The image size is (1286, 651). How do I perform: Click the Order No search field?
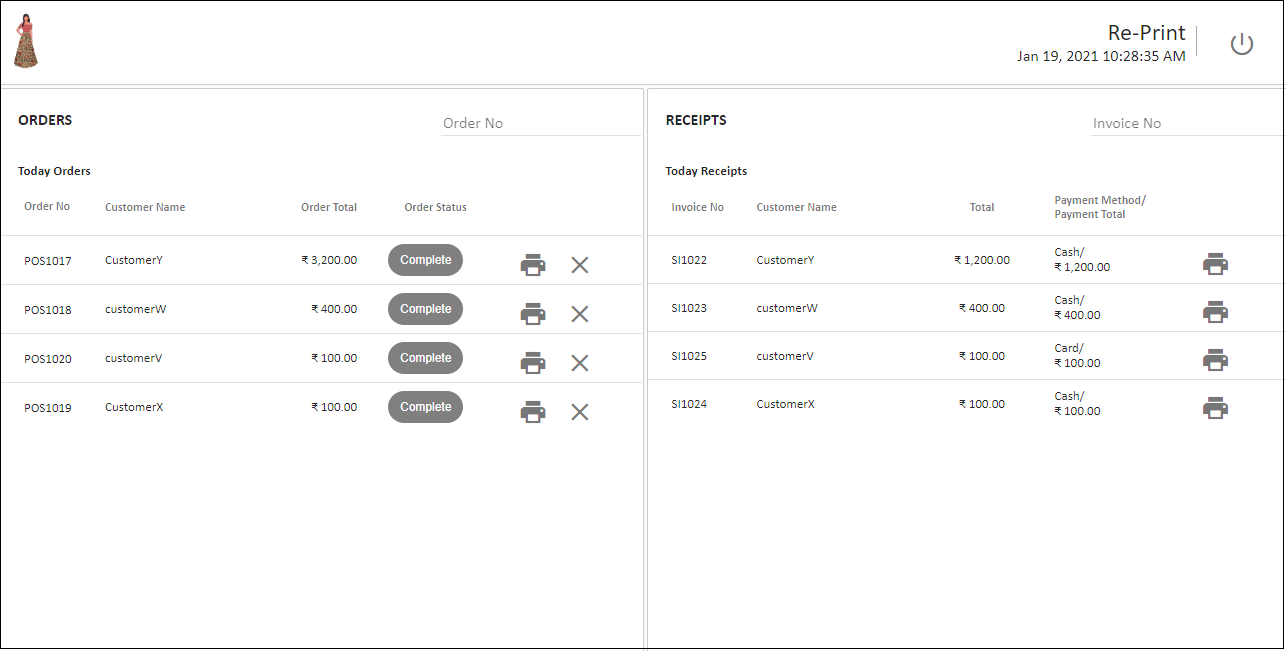point(540,122)
